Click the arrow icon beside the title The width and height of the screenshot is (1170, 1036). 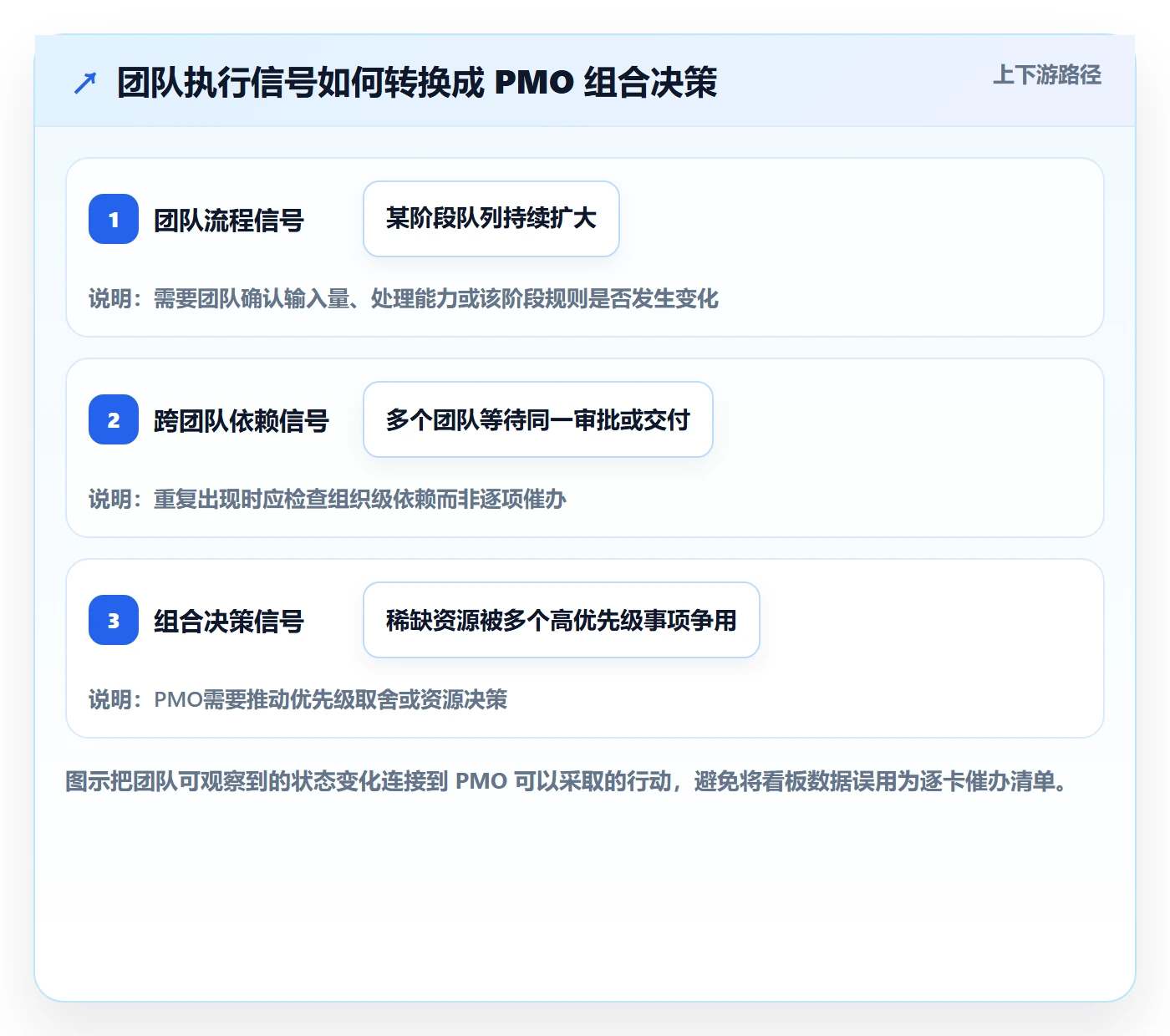(x=85, y=83)
